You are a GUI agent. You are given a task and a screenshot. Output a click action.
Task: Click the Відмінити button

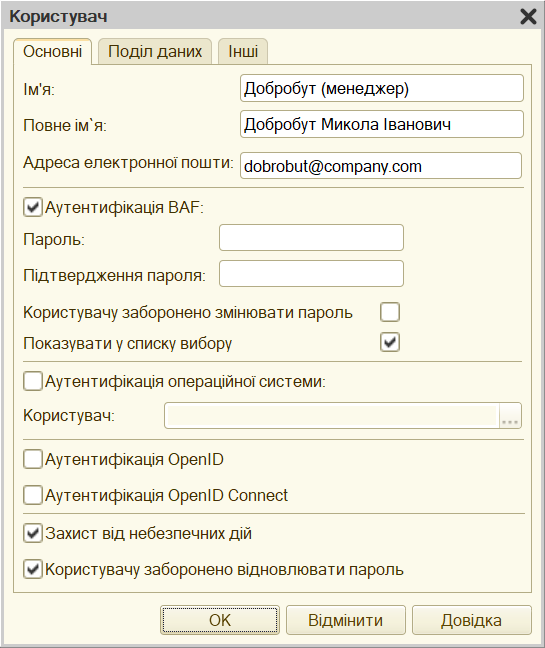[345, 620]
